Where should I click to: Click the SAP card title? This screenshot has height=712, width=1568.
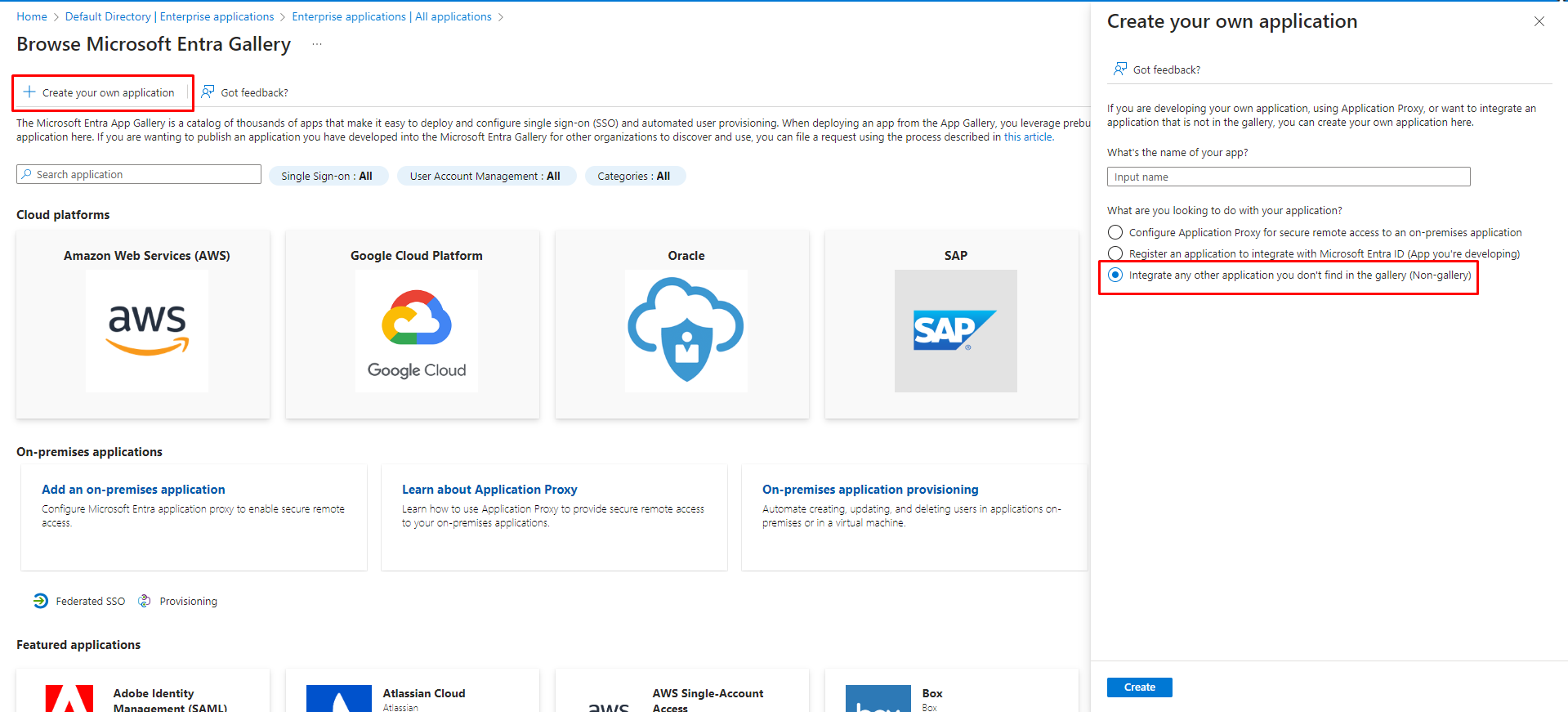coord(956,255)
